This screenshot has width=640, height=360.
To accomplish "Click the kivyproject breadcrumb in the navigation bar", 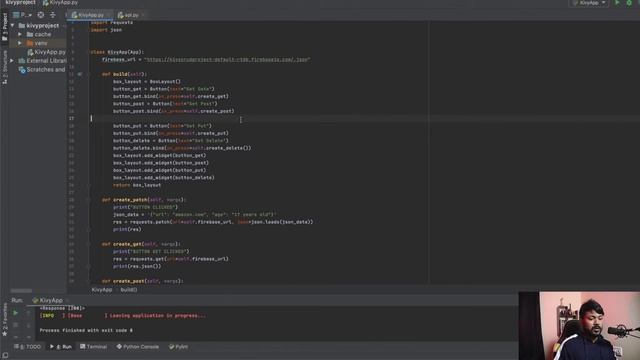I will [20, 2].
